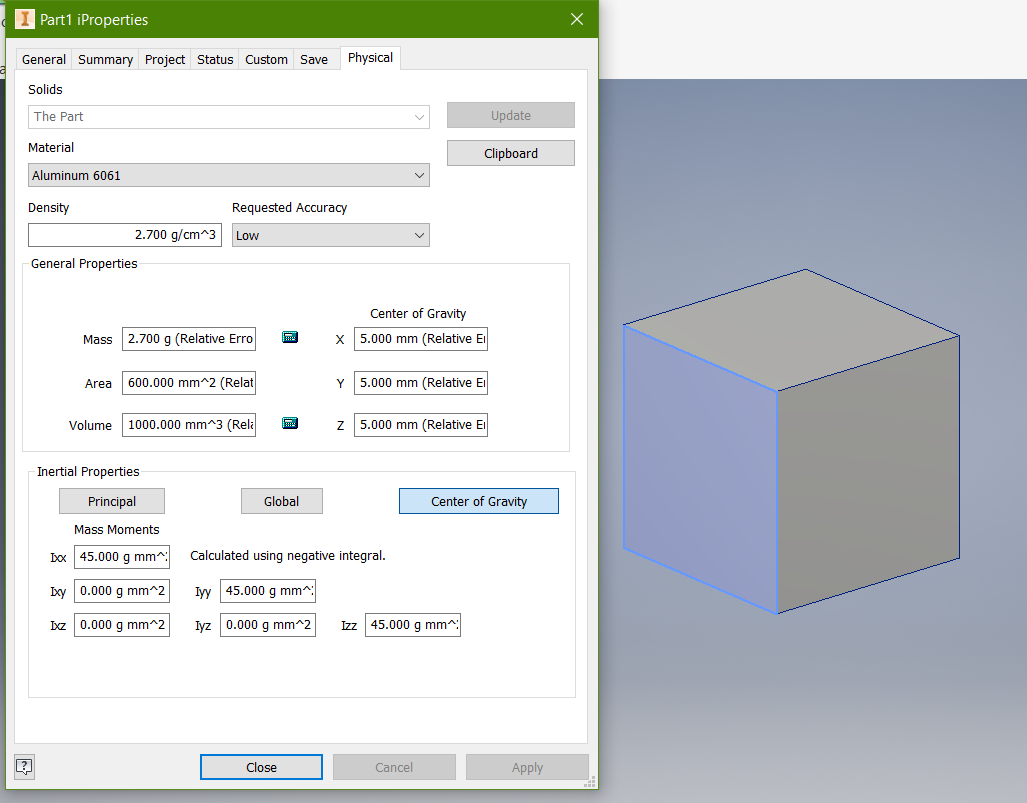The image size is (1027, 803).
Task: Close the Part1 iProperties dialog with X
Action: (576, 19)
